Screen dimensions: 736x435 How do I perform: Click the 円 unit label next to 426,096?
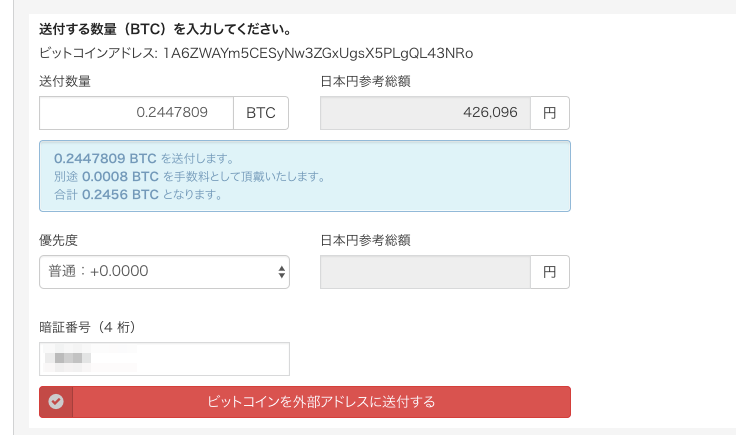(x=550, y=113)
